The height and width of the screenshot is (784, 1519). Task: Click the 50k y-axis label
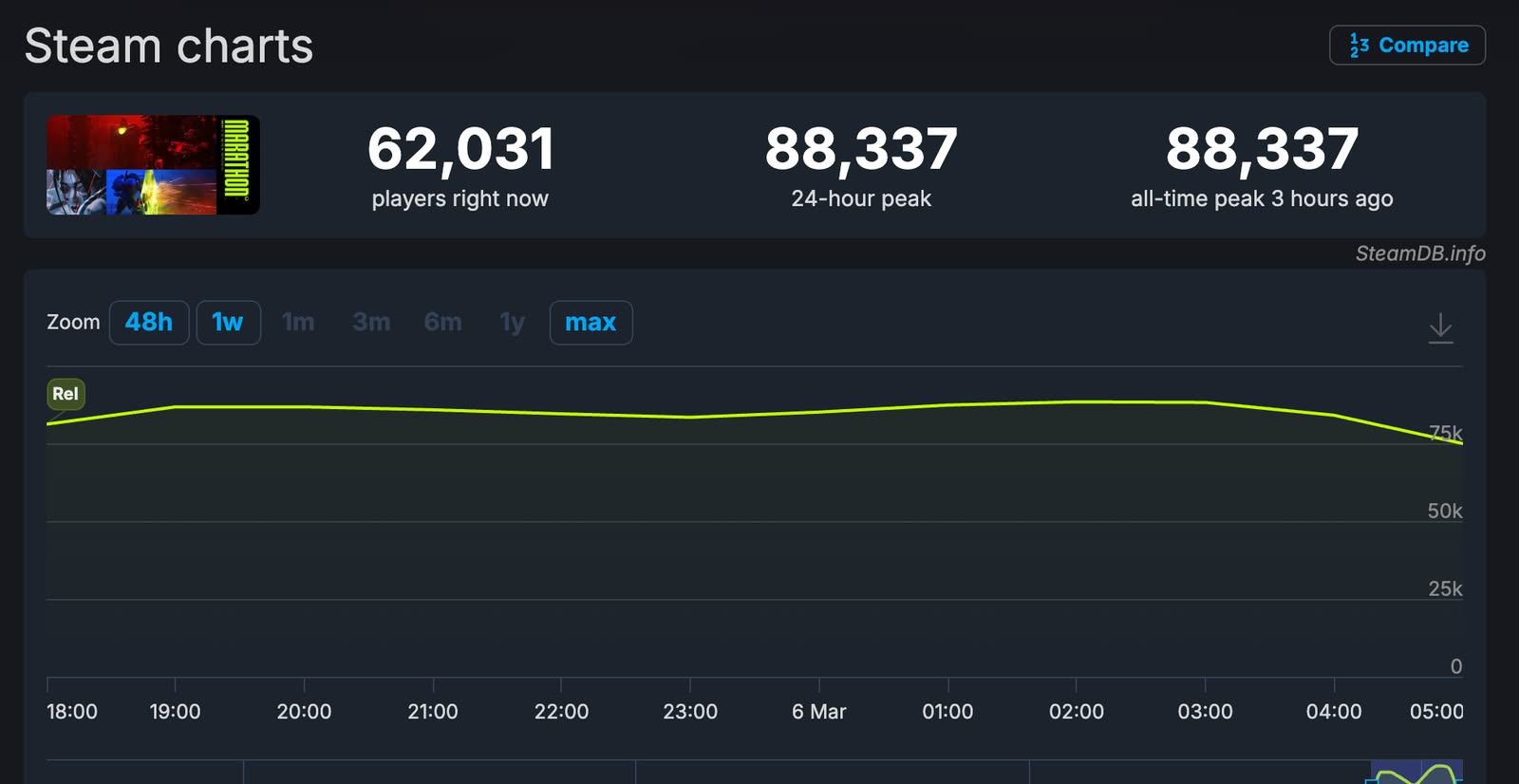(1444, 511)
